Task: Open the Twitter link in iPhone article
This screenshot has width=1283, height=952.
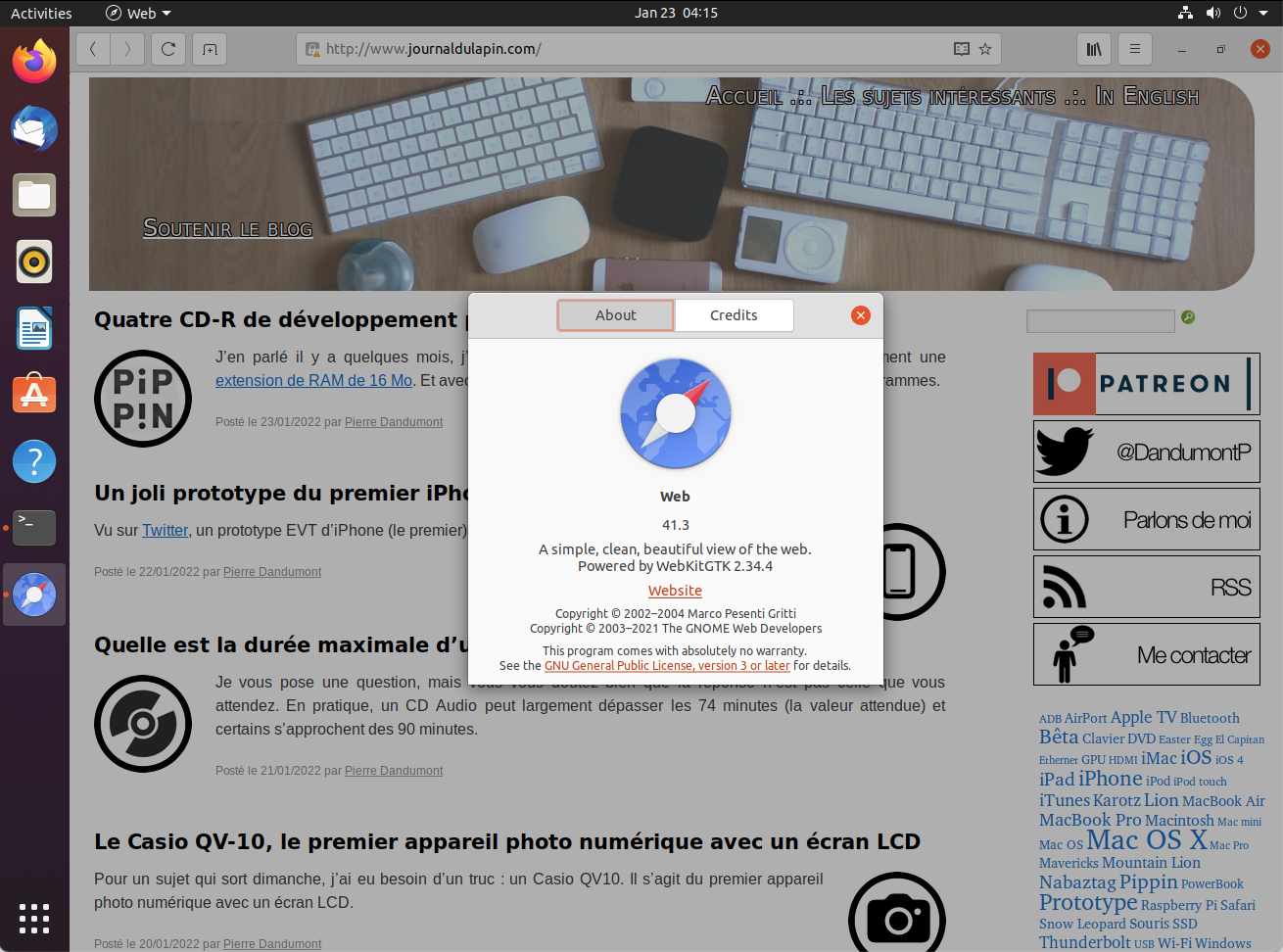Action: (x=165, y=530)
